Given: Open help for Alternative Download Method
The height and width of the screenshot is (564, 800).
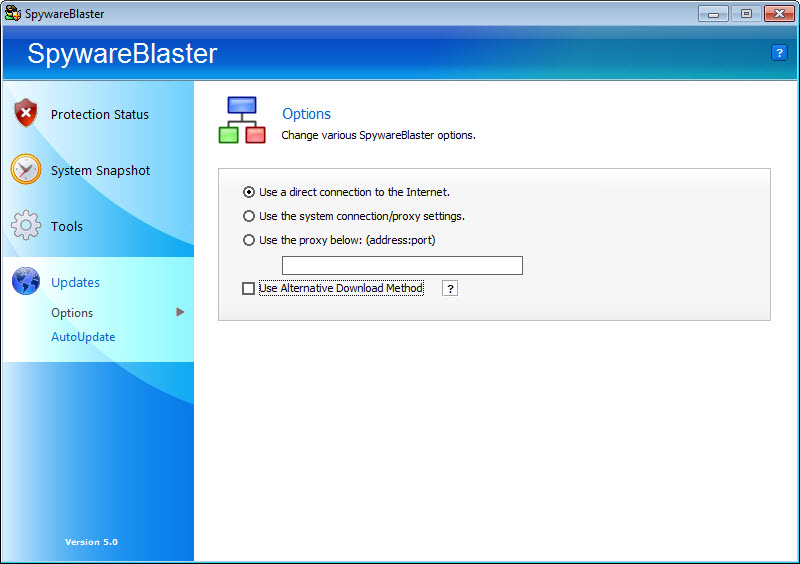Looking at the screenshot, I should 449,288.
